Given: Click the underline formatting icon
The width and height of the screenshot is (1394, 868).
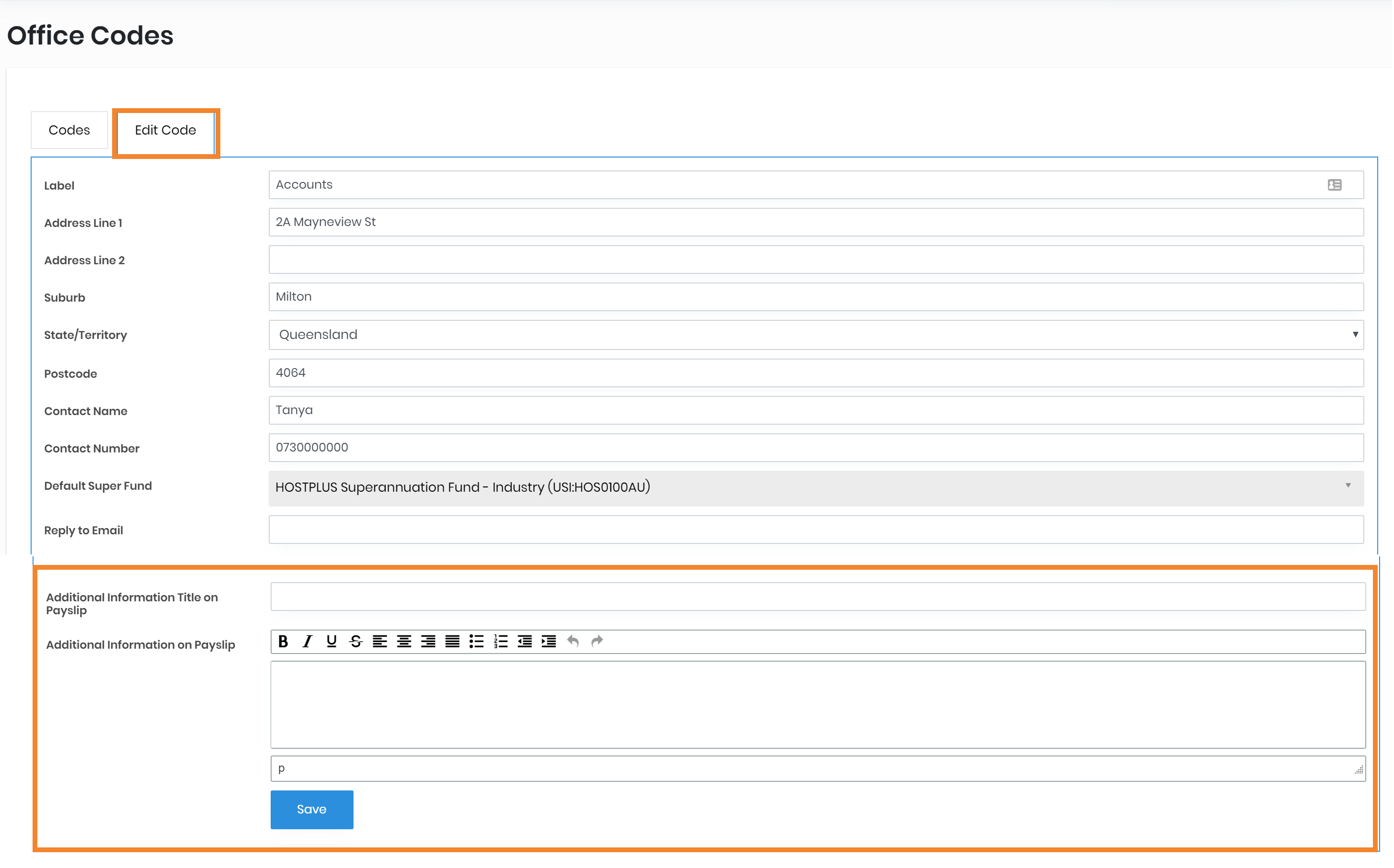Looking at the screenshot, I should [x=331, y=641].
